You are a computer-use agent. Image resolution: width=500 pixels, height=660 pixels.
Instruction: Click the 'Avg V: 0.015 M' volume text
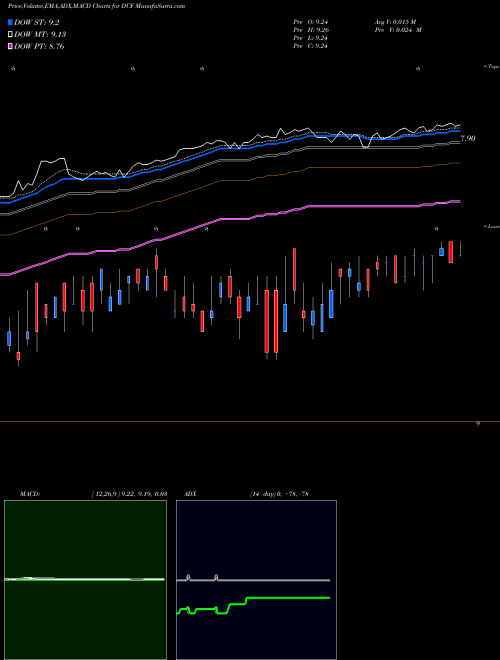point(395,22)
